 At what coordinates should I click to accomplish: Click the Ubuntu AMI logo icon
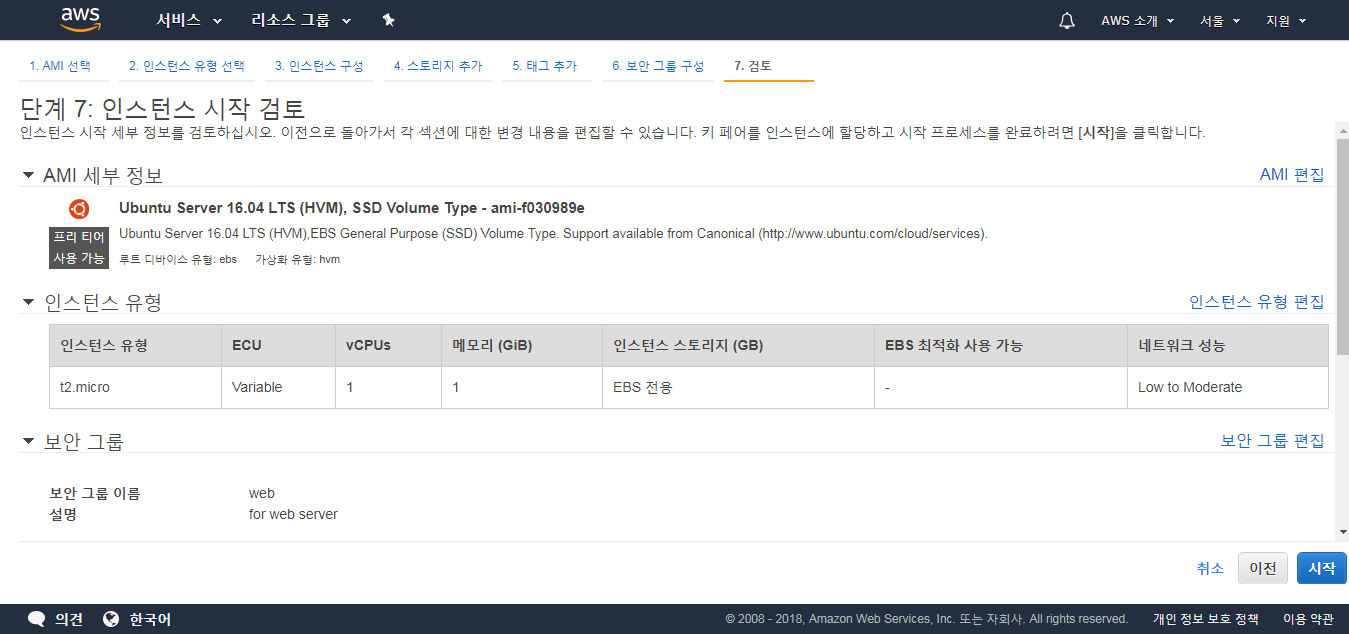(79, 209)
